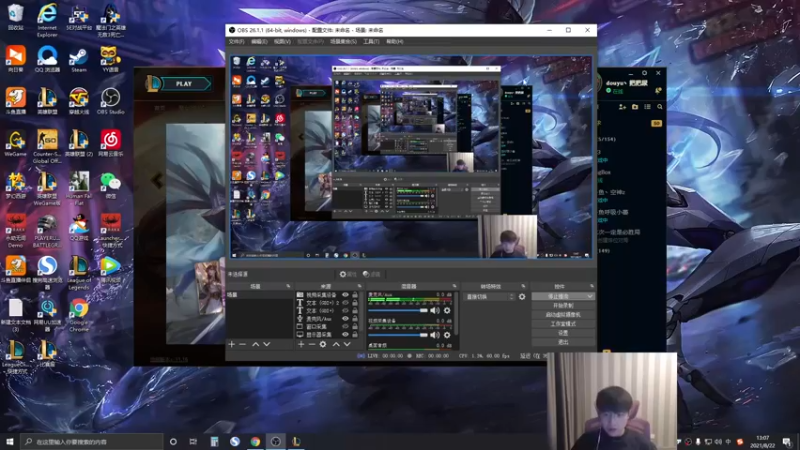Mute the second mixer channel speaker
This screenshot has width=800, height=450.
[x=435, y=335]
